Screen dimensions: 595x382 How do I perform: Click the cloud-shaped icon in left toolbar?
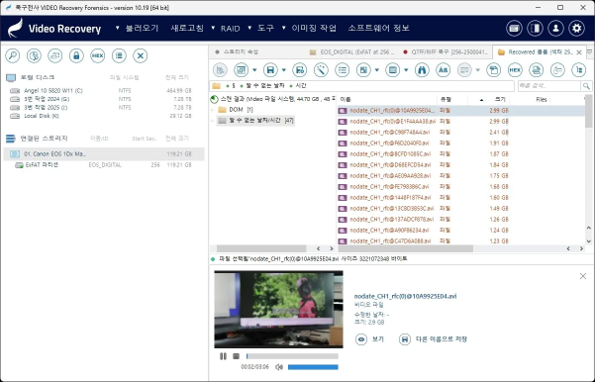tap(55, 56)
